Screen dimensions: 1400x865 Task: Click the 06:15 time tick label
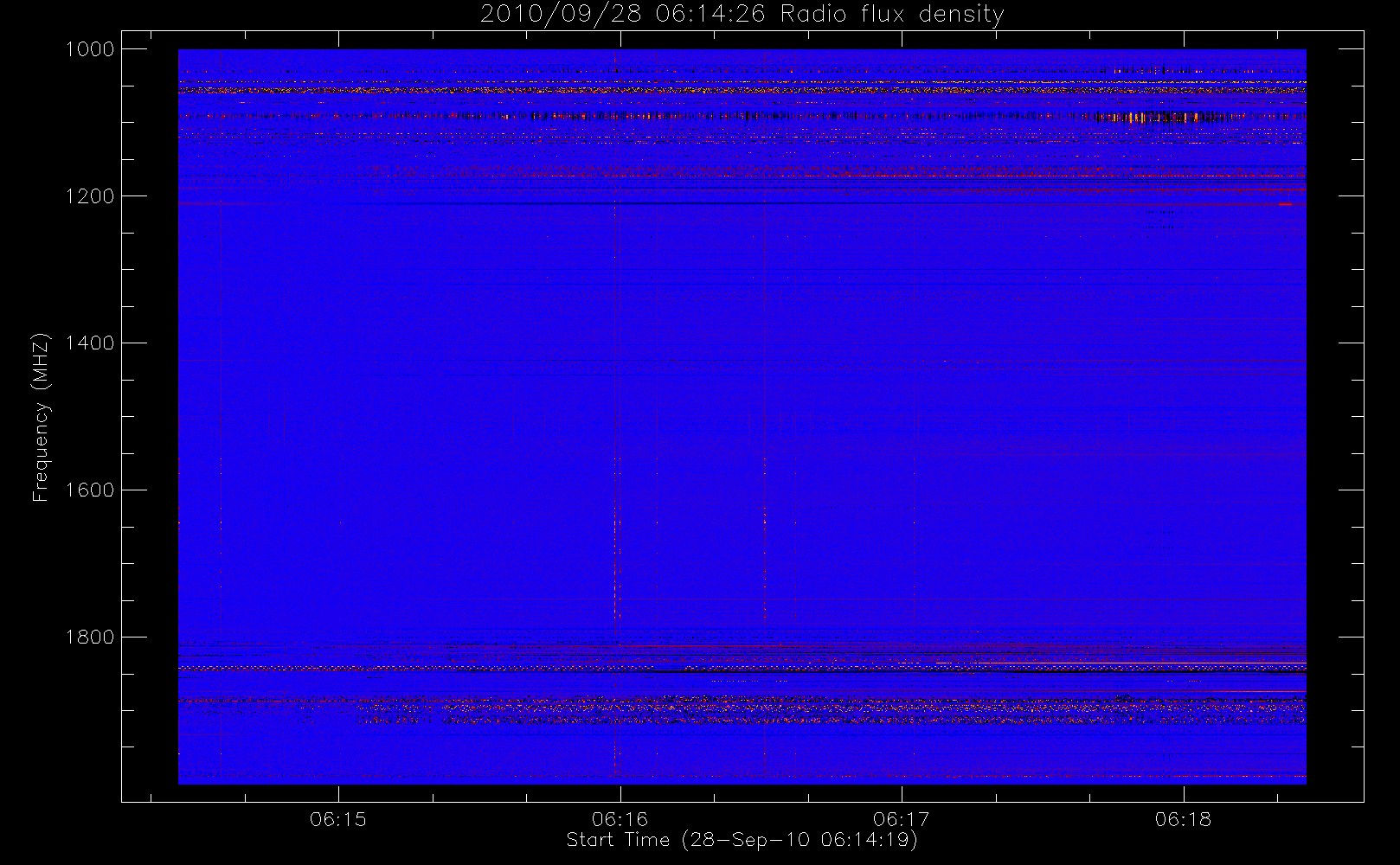pos(338,819)
